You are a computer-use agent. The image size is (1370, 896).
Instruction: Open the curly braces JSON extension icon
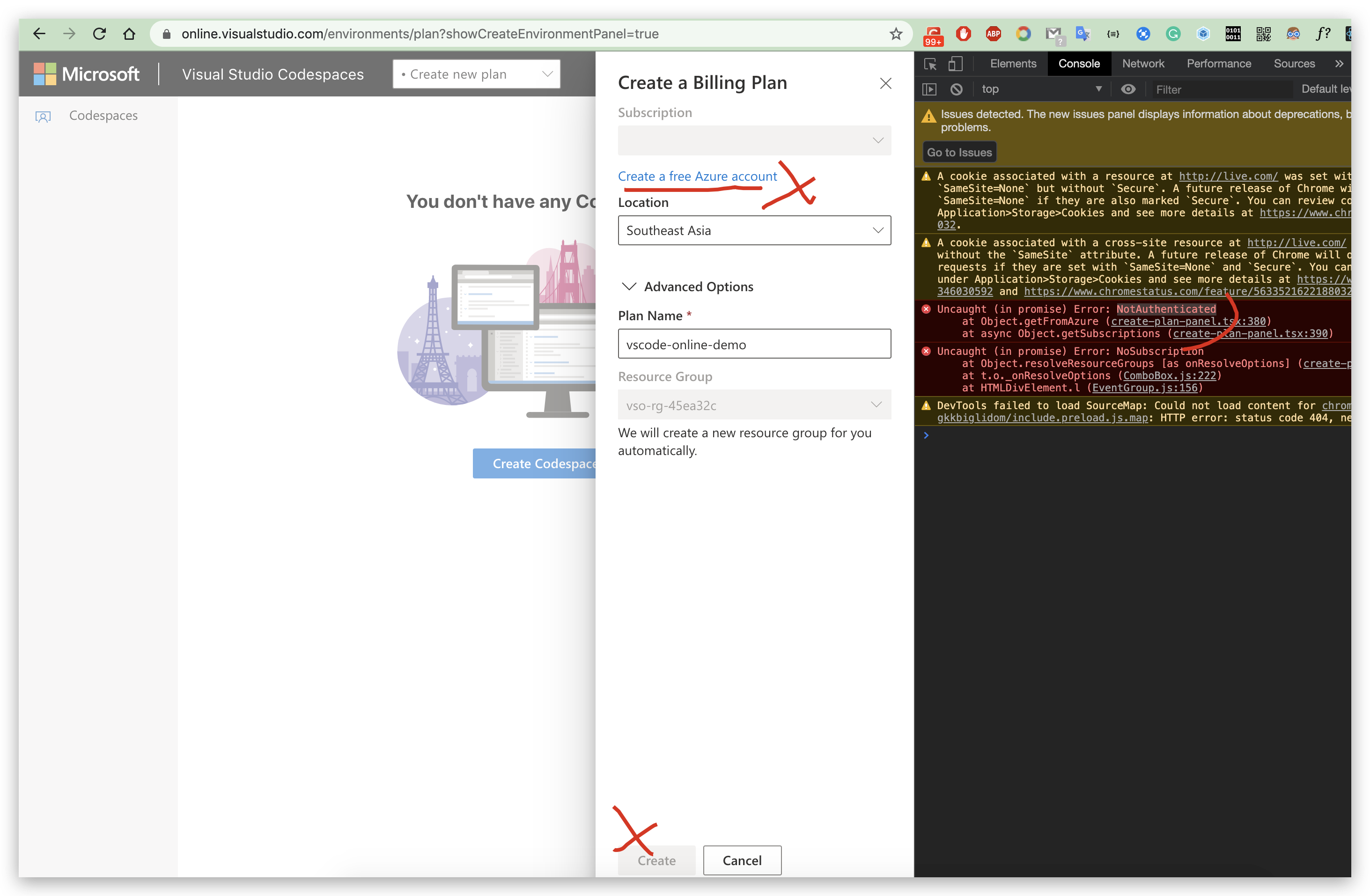click(1112, 34)
